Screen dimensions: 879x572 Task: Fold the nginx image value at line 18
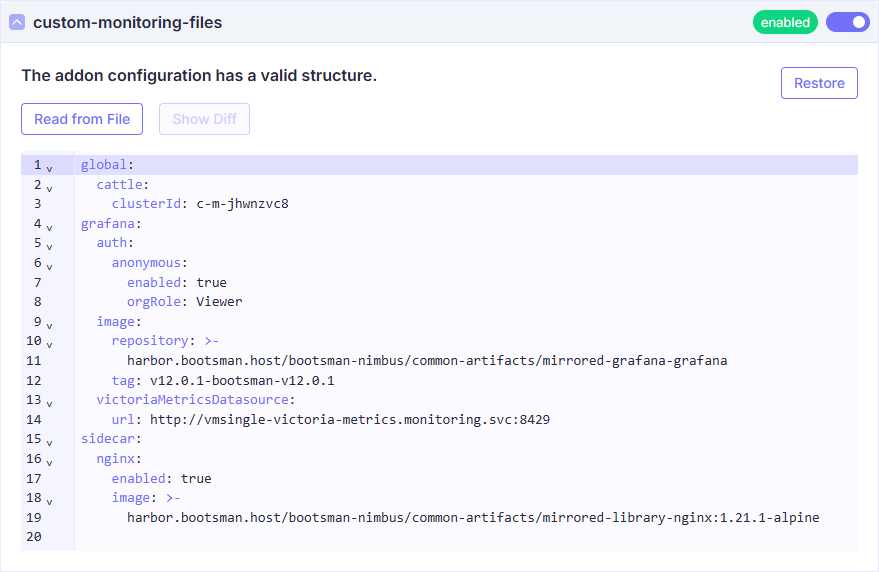point(49,500)
